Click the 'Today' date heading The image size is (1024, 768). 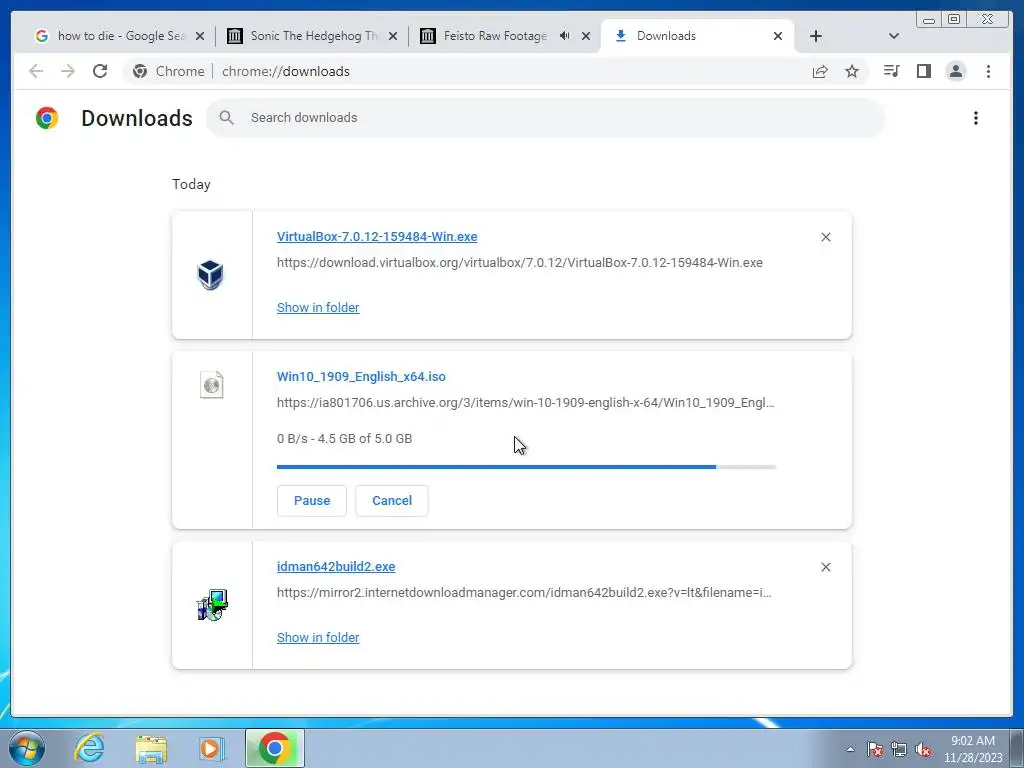(x=191, y=185)
